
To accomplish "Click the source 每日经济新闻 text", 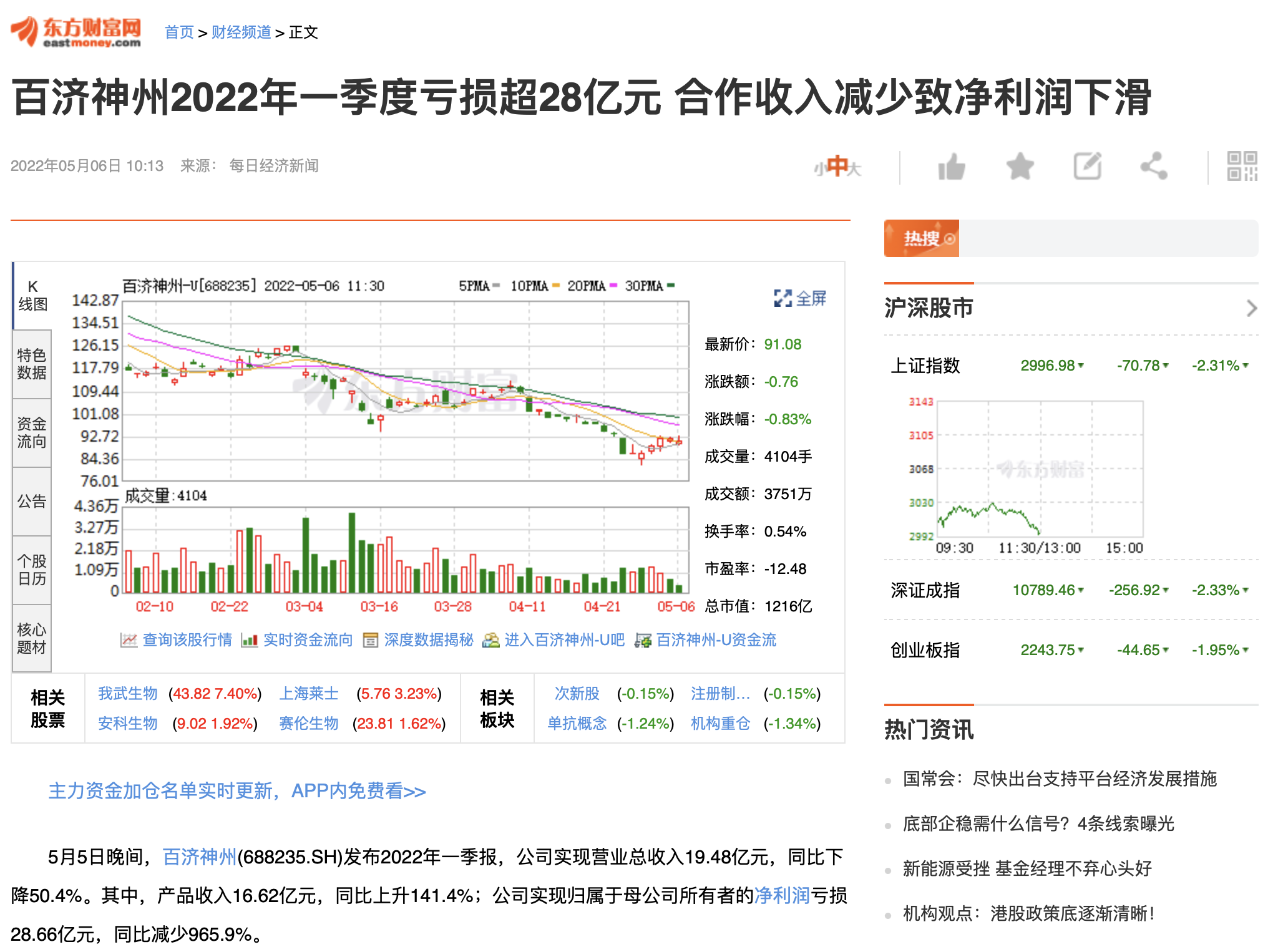I will [x=274, y=166].
